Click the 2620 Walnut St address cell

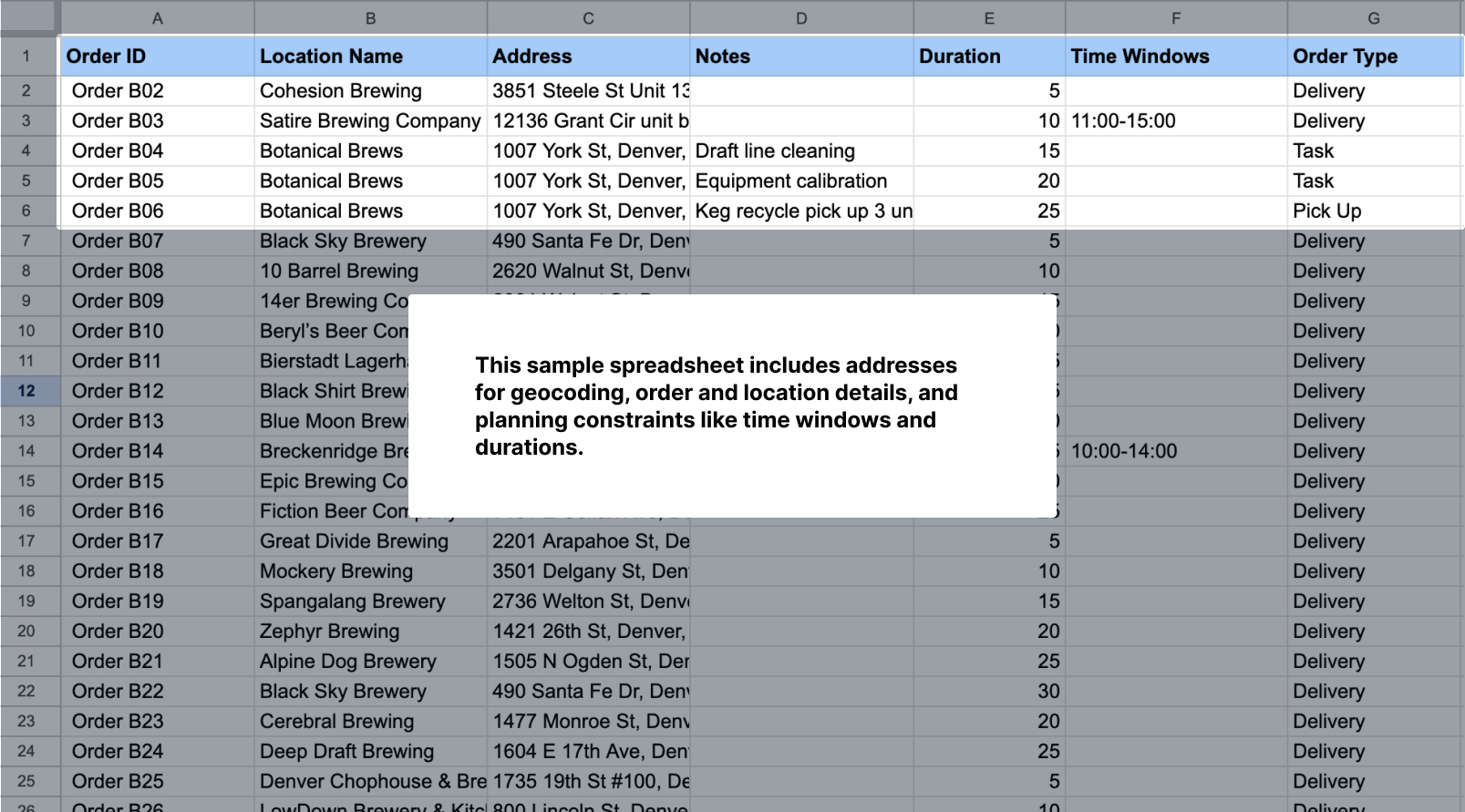pyautogui.click(x=588, y=271)
